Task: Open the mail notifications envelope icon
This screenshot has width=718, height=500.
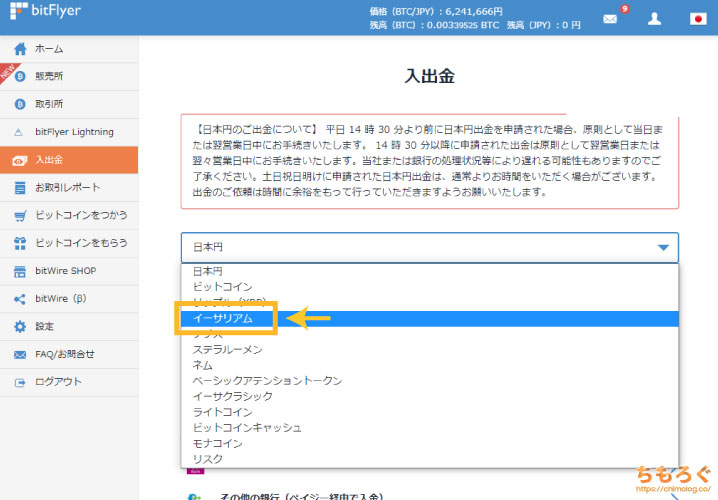Action: [x=610, y=19]
